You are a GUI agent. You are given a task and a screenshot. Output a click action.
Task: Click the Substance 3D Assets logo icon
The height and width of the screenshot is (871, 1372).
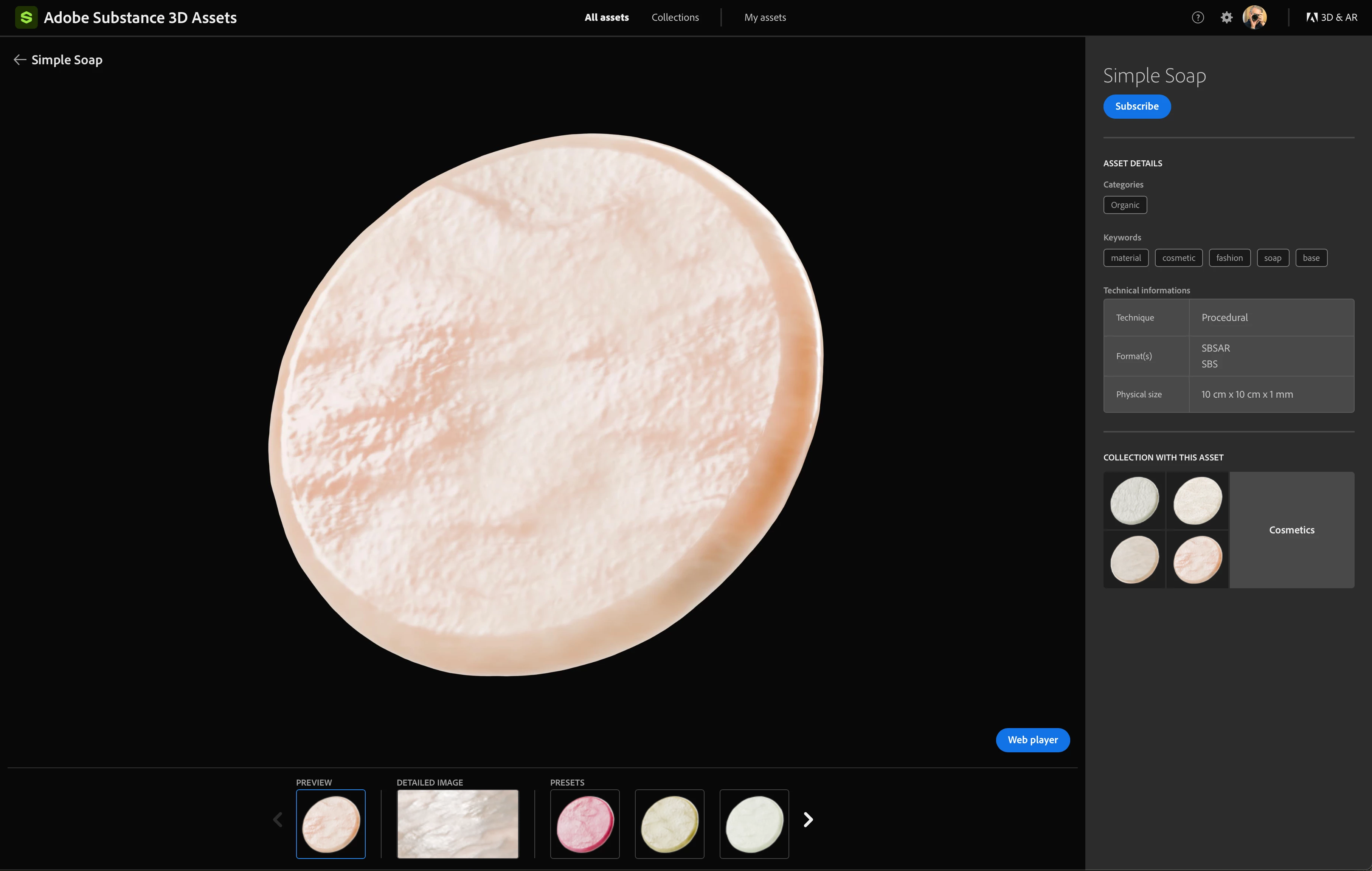[26, 18]
